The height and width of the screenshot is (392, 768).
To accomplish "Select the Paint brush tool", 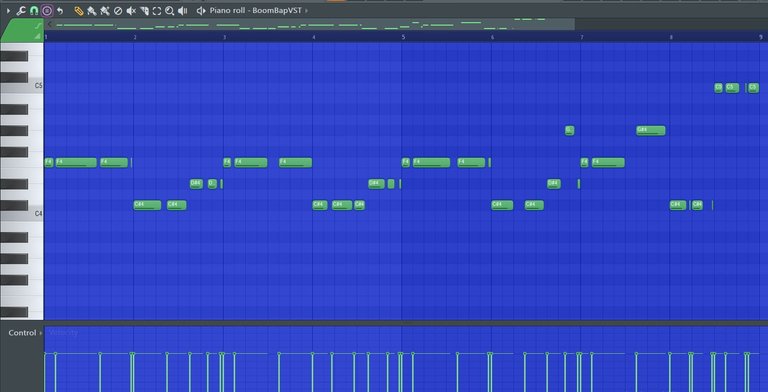I will pyautogui.click(x=92, y=11).
